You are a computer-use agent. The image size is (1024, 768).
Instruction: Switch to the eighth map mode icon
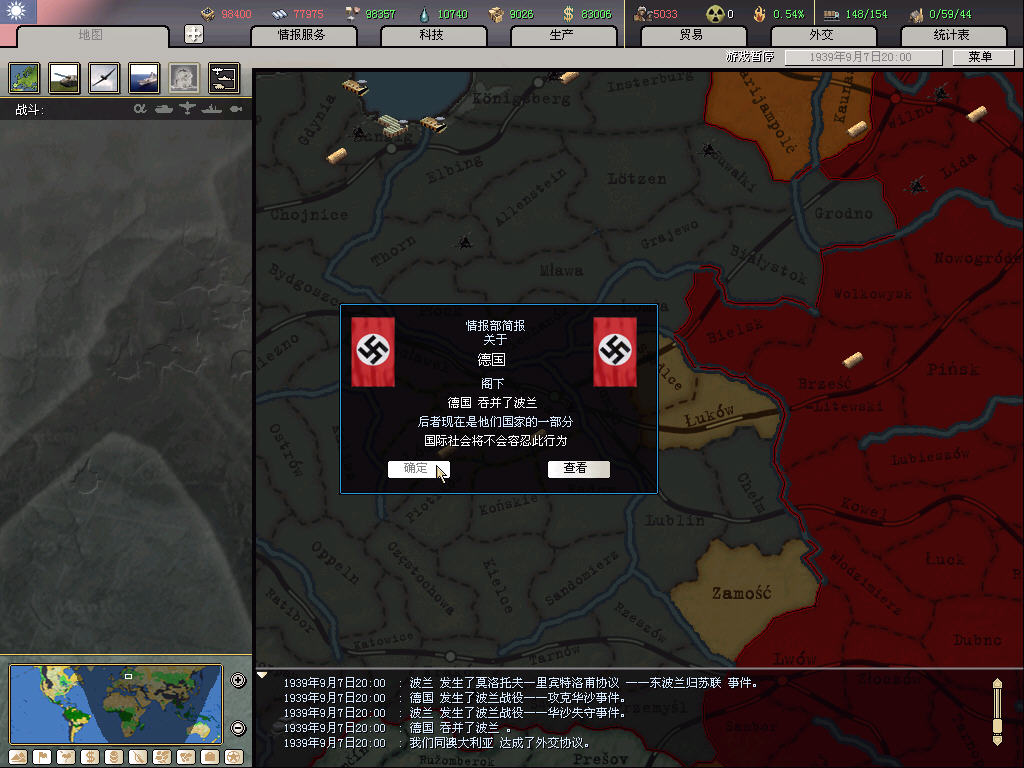point(186,757)
